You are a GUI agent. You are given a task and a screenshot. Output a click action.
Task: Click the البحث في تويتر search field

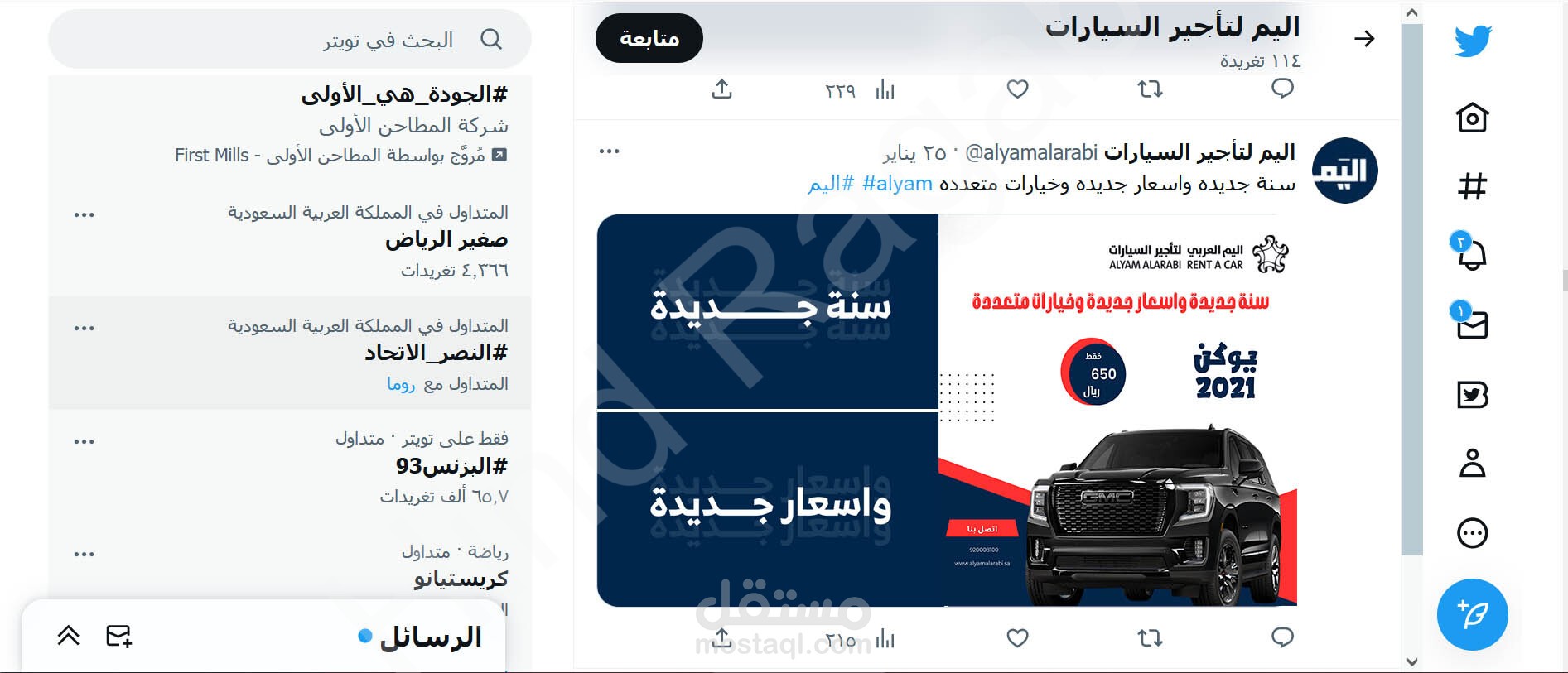pos(290,39)
